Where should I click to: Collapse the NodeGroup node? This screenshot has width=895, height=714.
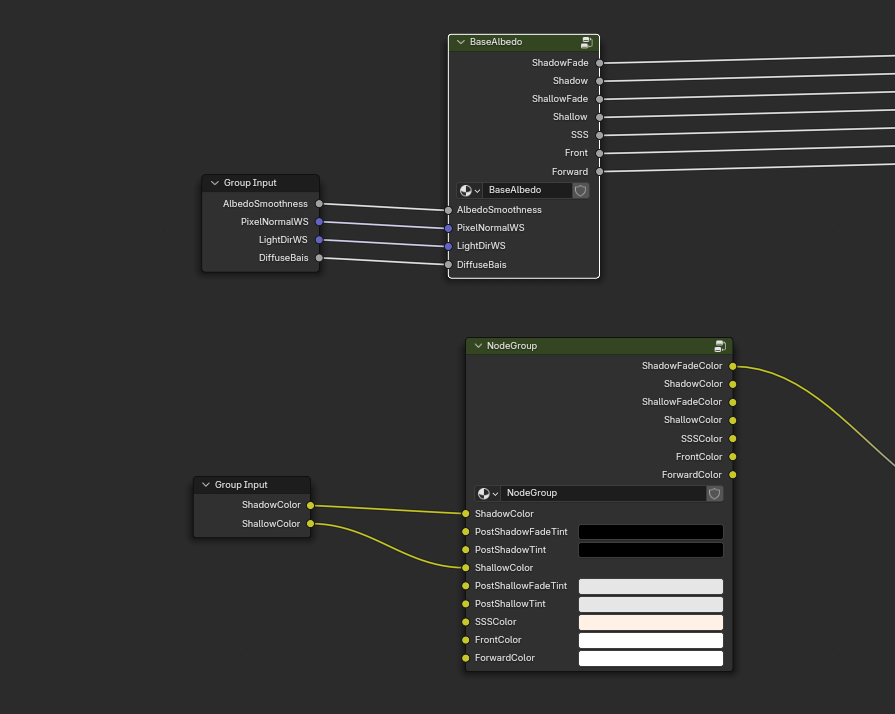point(478,346)
